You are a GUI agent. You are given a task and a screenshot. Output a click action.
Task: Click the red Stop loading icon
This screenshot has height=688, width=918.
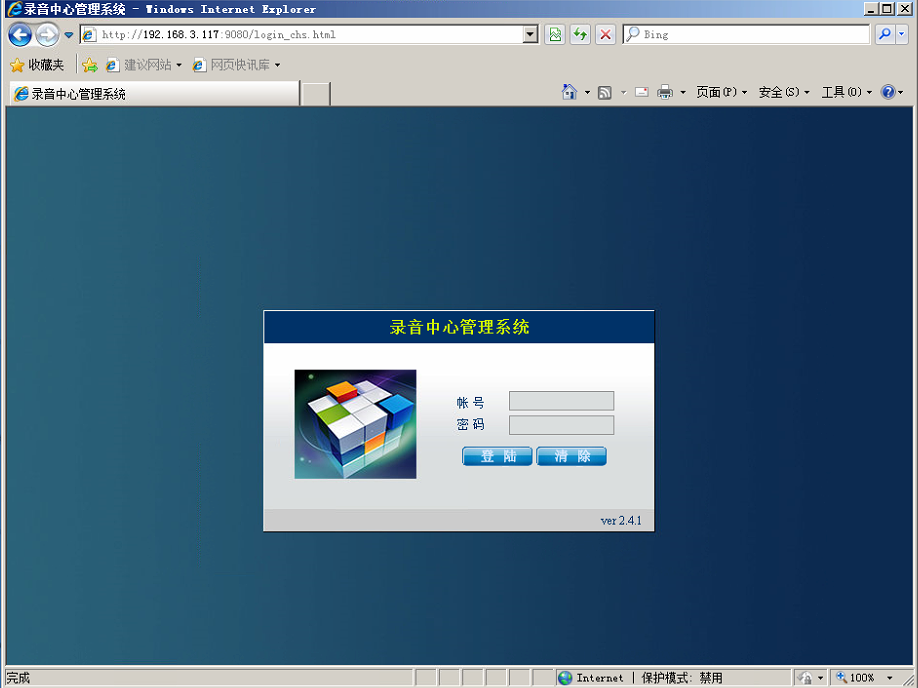605,35
